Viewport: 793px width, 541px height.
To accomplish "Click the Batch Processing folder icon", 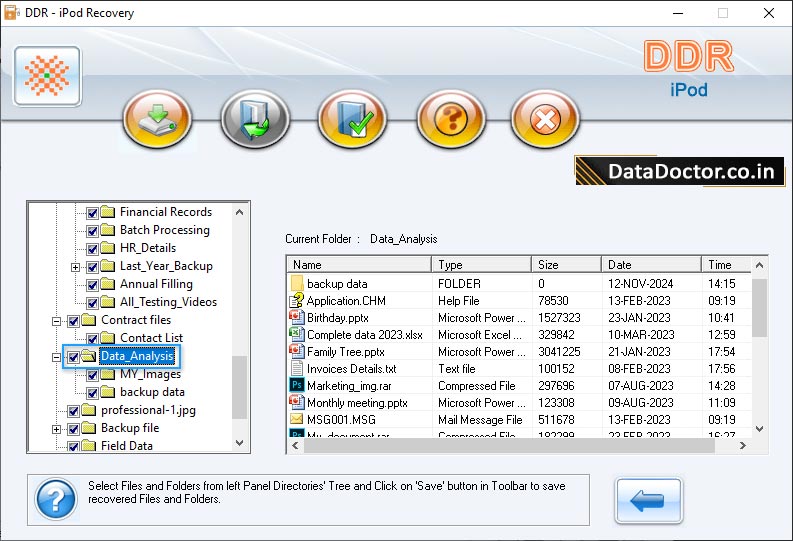I will click(107, 230).
